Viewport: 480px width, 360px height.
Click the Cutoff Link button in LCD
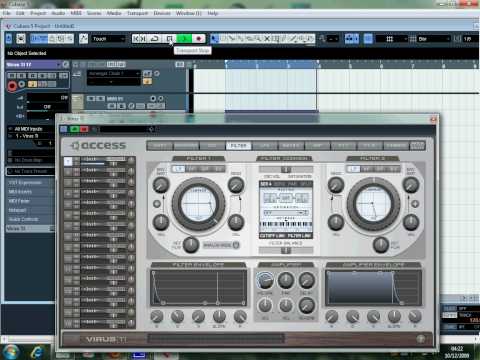[272, 236]
